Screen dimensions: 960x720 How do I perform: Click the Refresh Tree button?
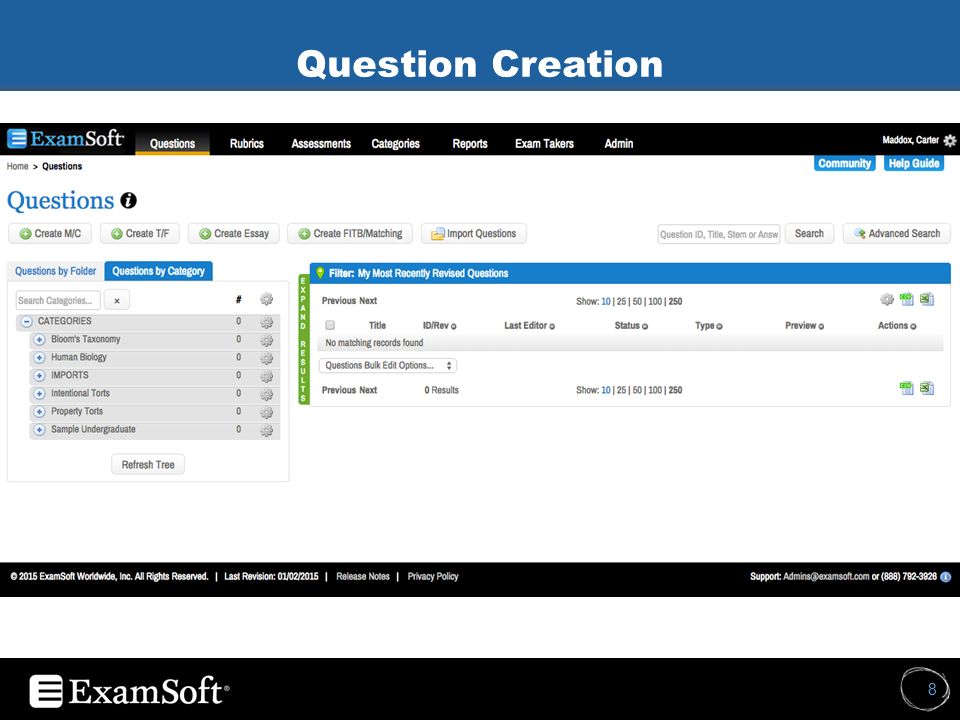click(148, 465)
